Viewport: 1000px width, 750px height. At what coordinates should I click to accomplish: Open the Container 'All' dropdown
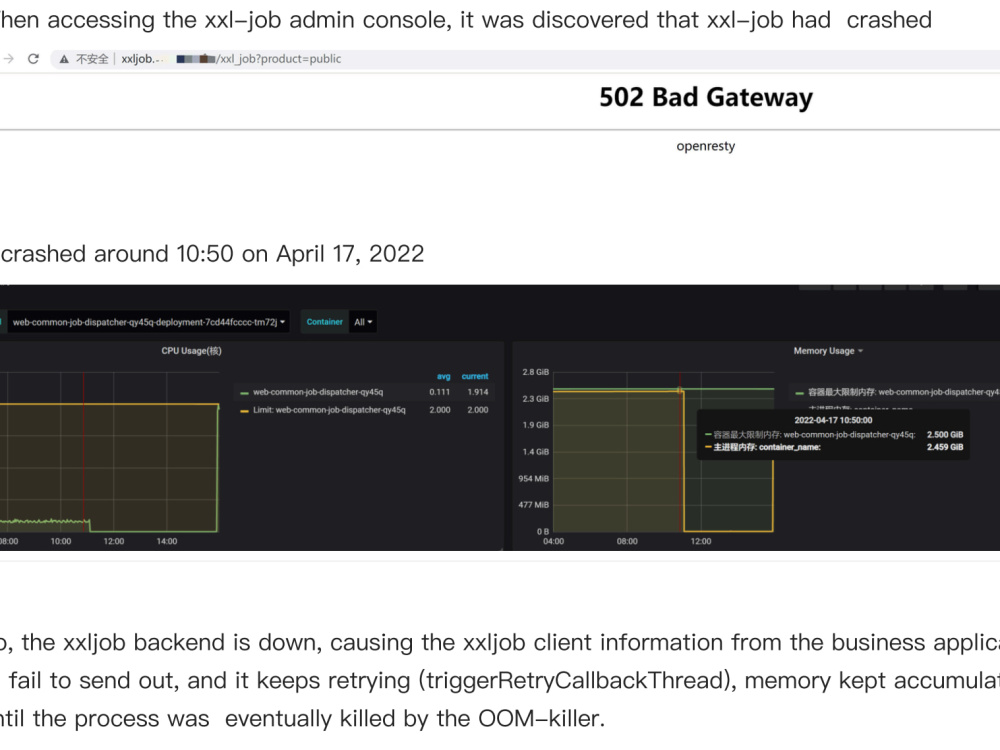[363, 322]
